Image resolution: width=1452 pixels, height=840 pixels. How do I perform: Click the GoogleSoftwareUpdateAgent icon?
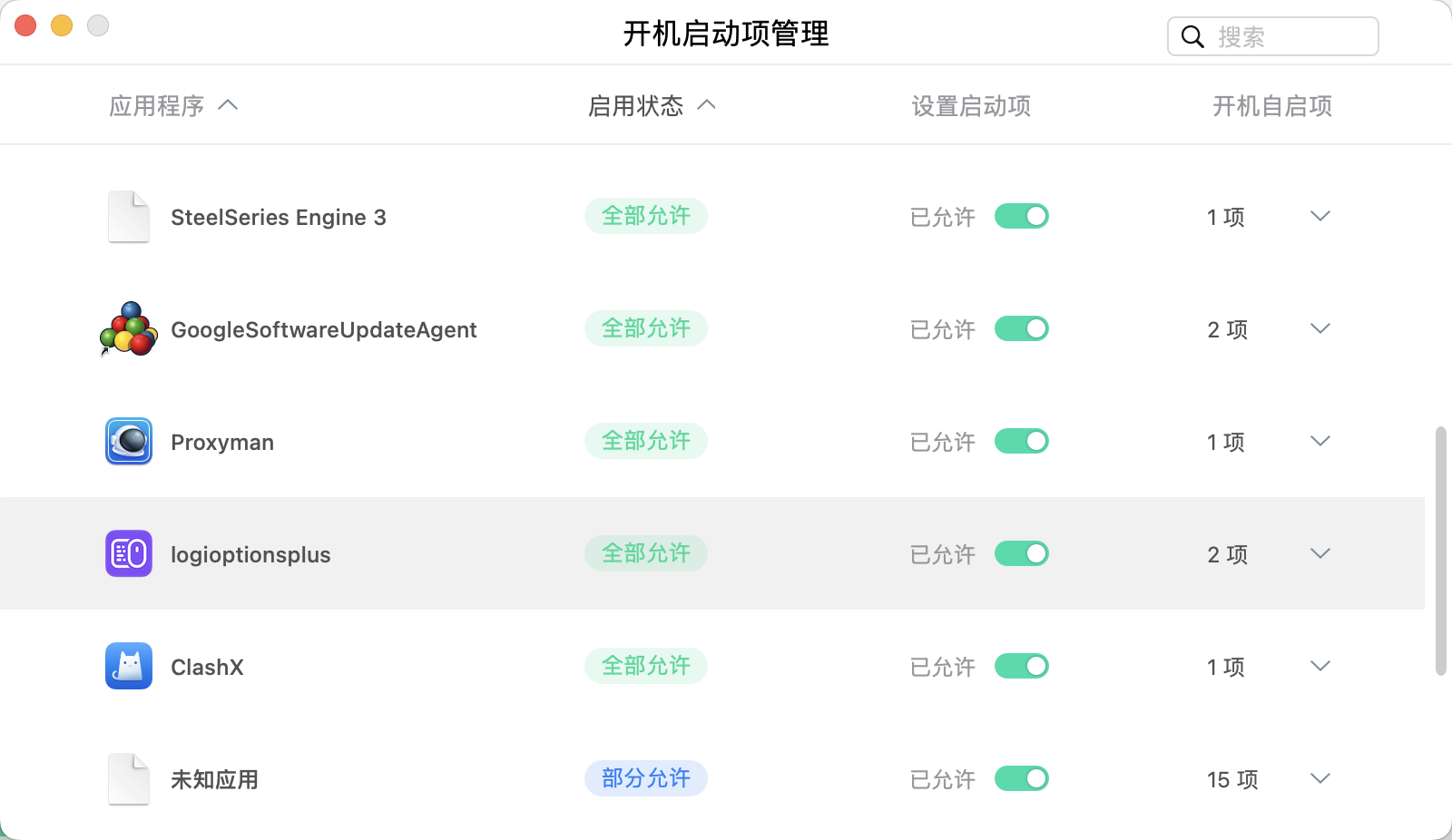pyautogui.click(x=128, y=329)
